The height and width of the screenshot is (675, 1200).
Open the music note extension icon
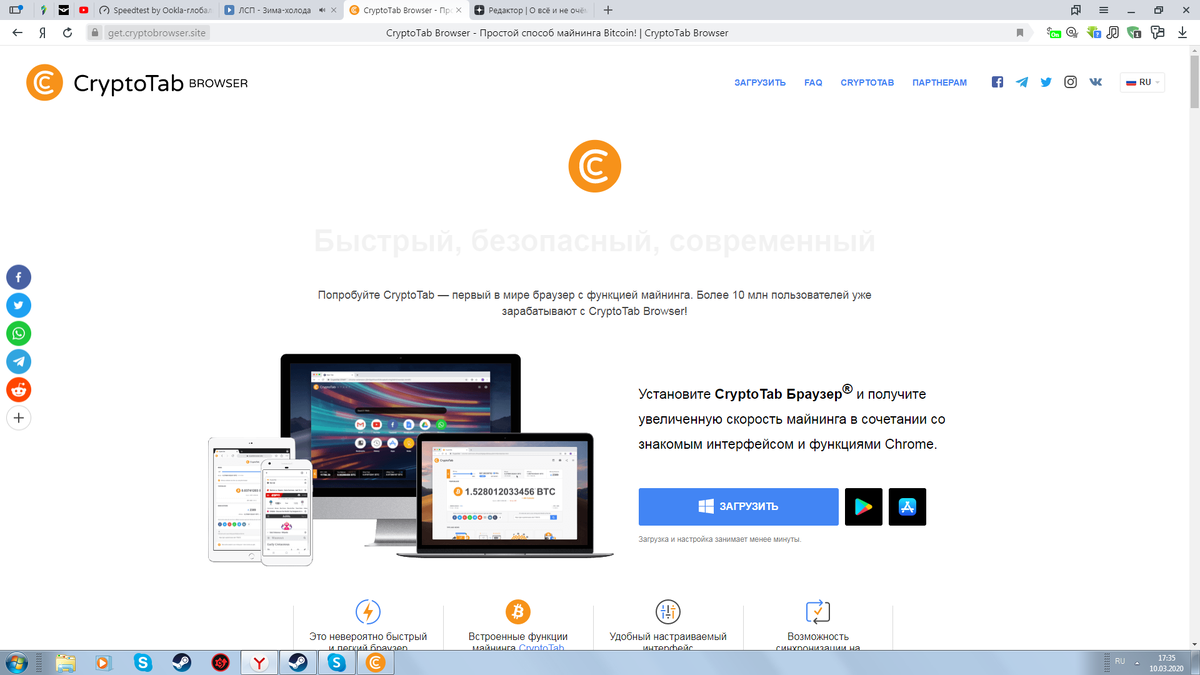coord(1114,32)
